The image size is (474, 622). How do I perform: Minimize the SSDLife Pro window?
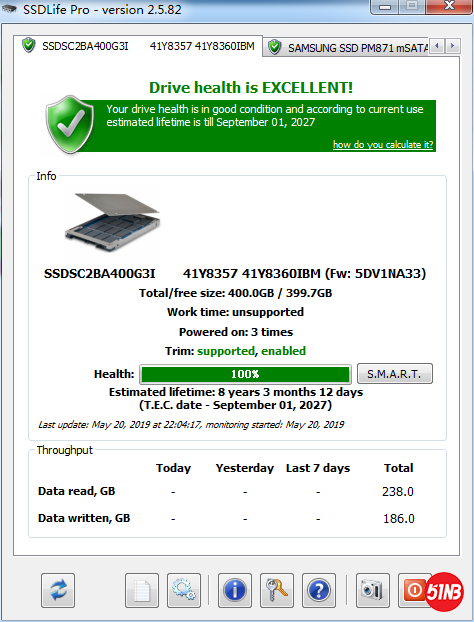coord(385,6)
